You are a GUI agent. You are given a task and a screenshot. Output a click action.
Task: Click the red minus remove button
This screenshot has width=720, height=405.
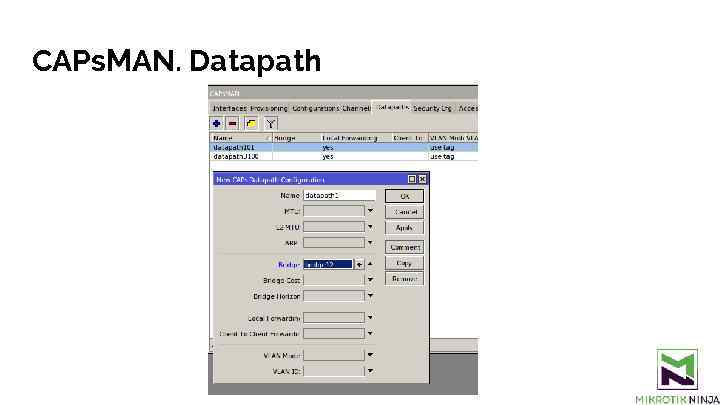click(x=233, y=124)
